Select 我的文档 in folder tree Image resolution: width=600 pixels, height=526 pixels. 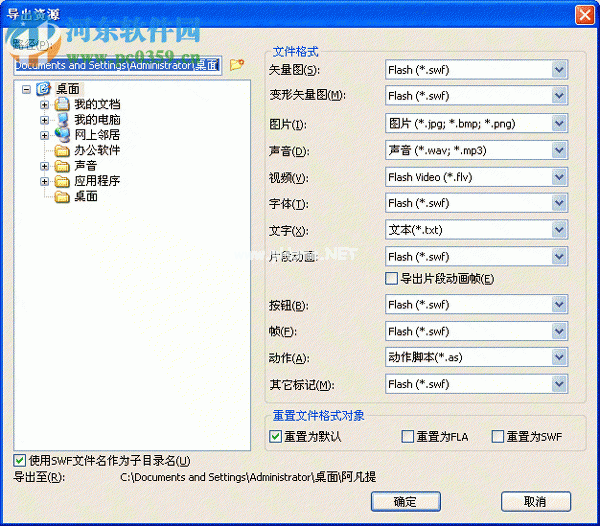tap(97, 104)
